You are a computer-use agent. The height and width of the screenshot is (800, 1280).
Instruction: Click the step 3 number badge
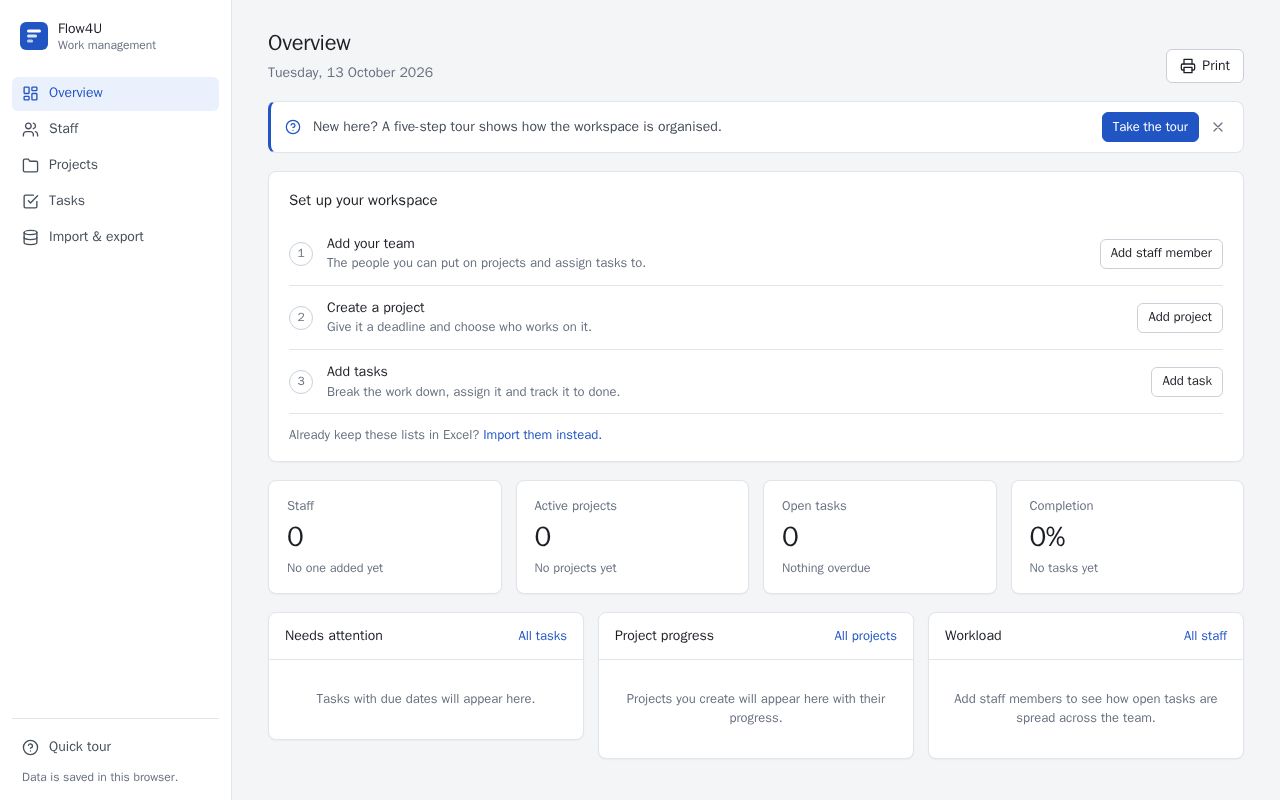pyautogui.click(x=301, y=382)
